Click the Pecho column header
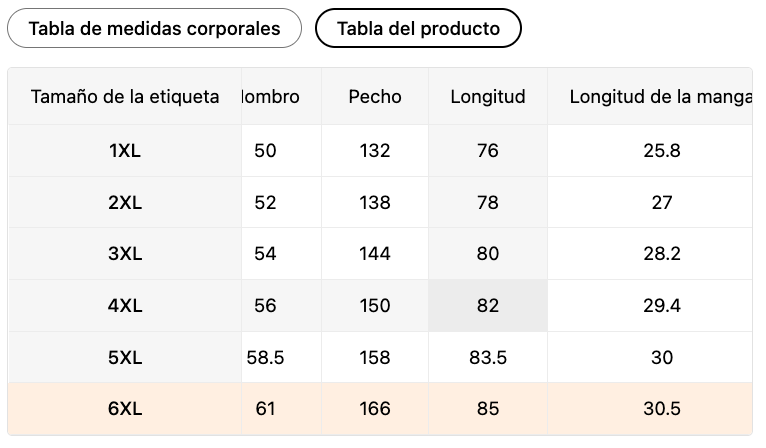766x448 pixels. (375, 96)
